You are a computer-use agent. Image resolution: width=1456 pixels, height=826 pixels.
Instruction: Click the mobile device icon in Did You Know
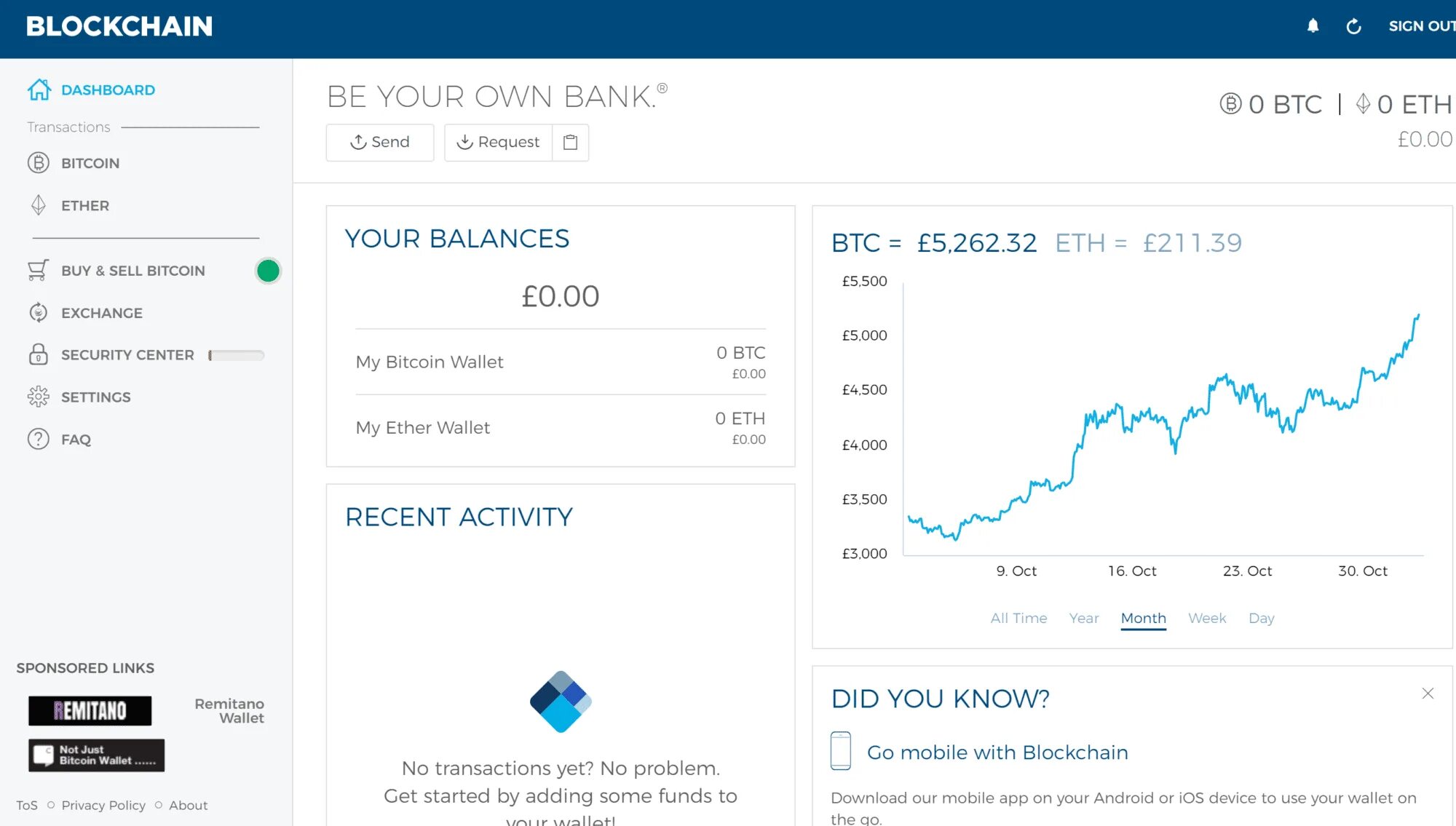click(841, 750)
